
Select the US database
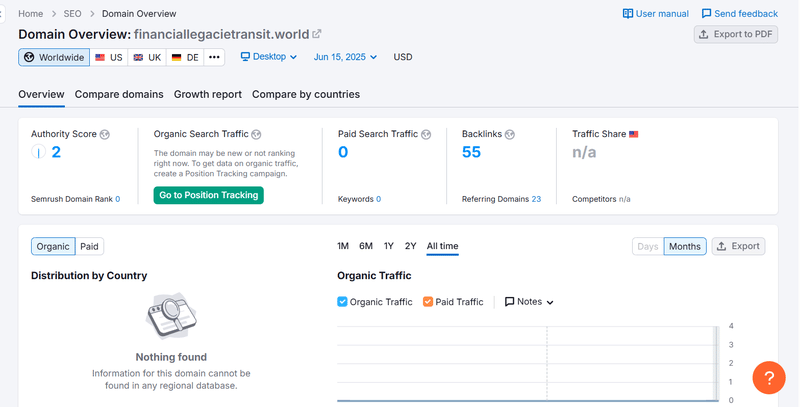click(109, 57)
